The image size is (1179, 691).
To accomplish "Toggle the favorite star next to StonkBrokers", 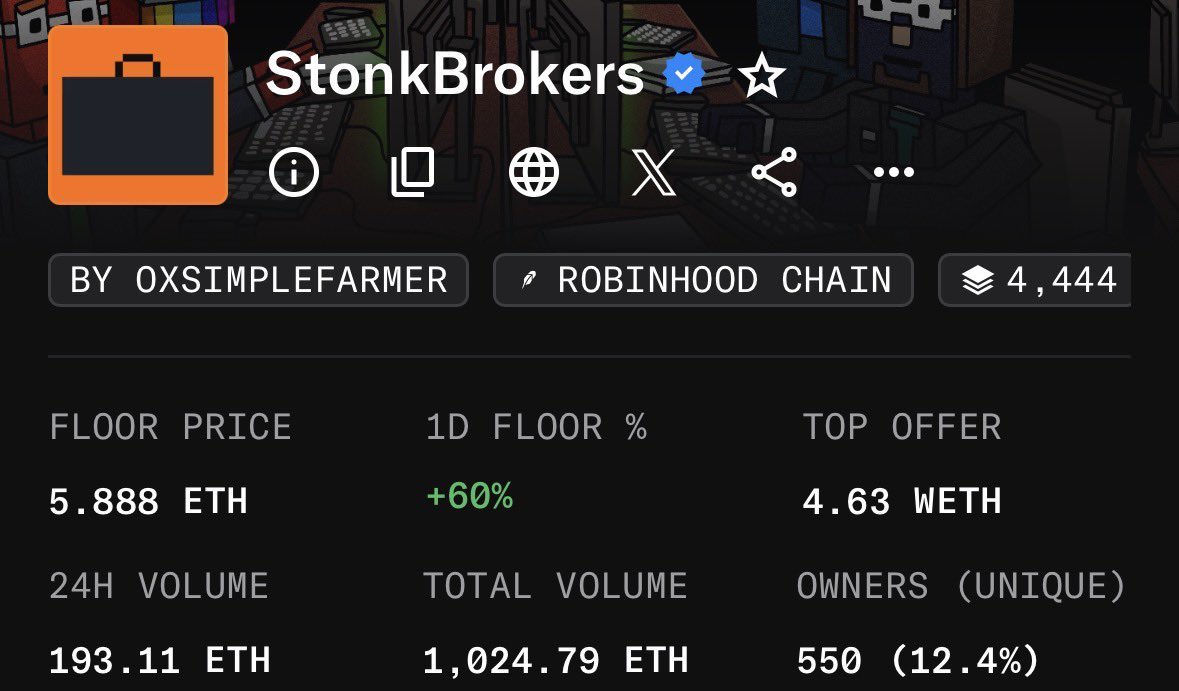I will pos(762,76).
